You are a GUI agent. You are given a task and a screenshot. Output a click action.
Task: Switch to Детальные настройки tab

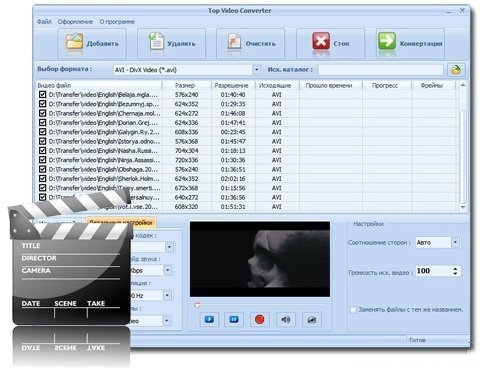pyautogui.click(x=121, y=222)
